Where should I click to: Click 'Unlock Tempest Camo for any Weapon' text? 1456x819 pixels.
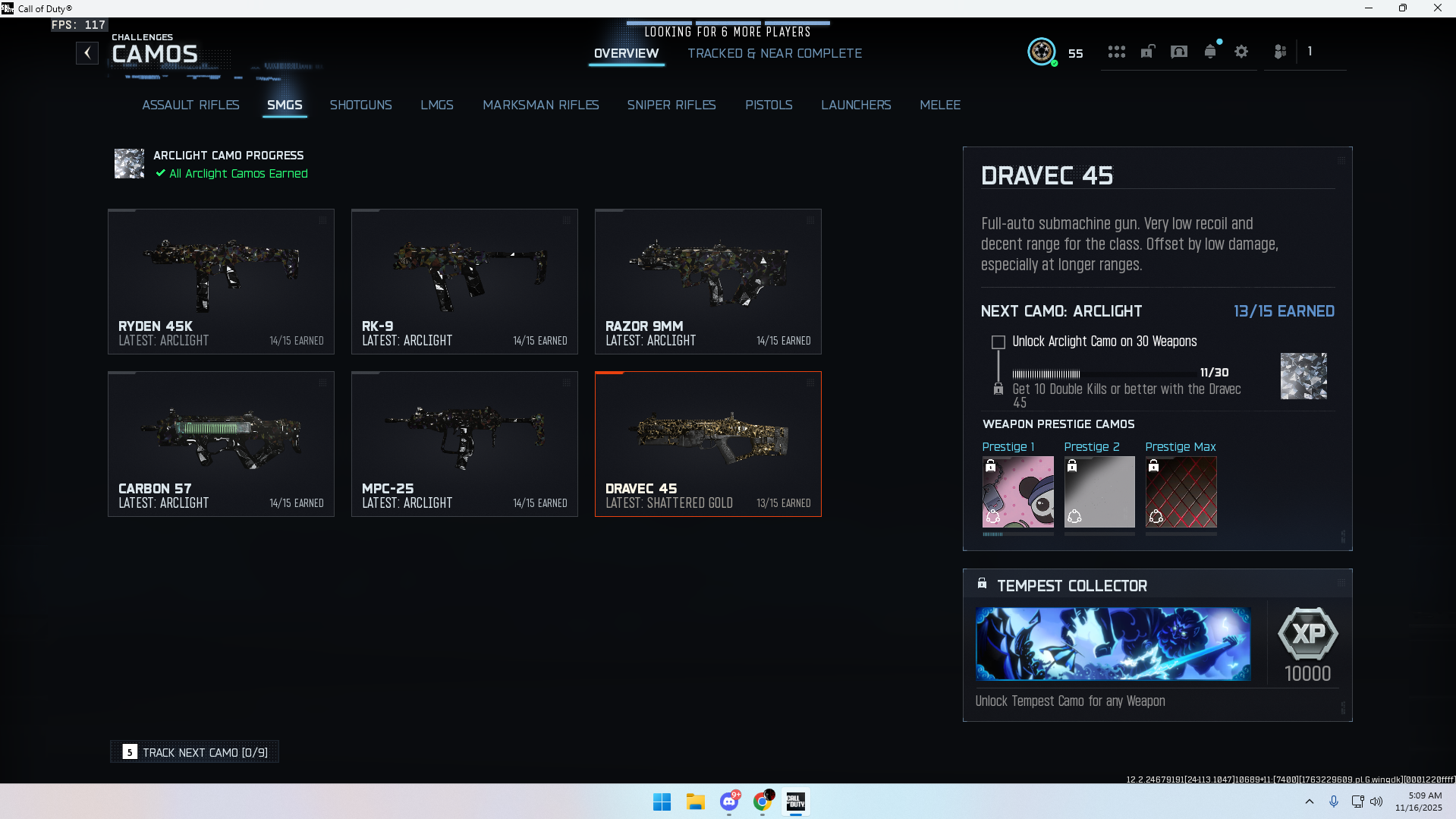pyautogui.click(x=1070, y=701)
